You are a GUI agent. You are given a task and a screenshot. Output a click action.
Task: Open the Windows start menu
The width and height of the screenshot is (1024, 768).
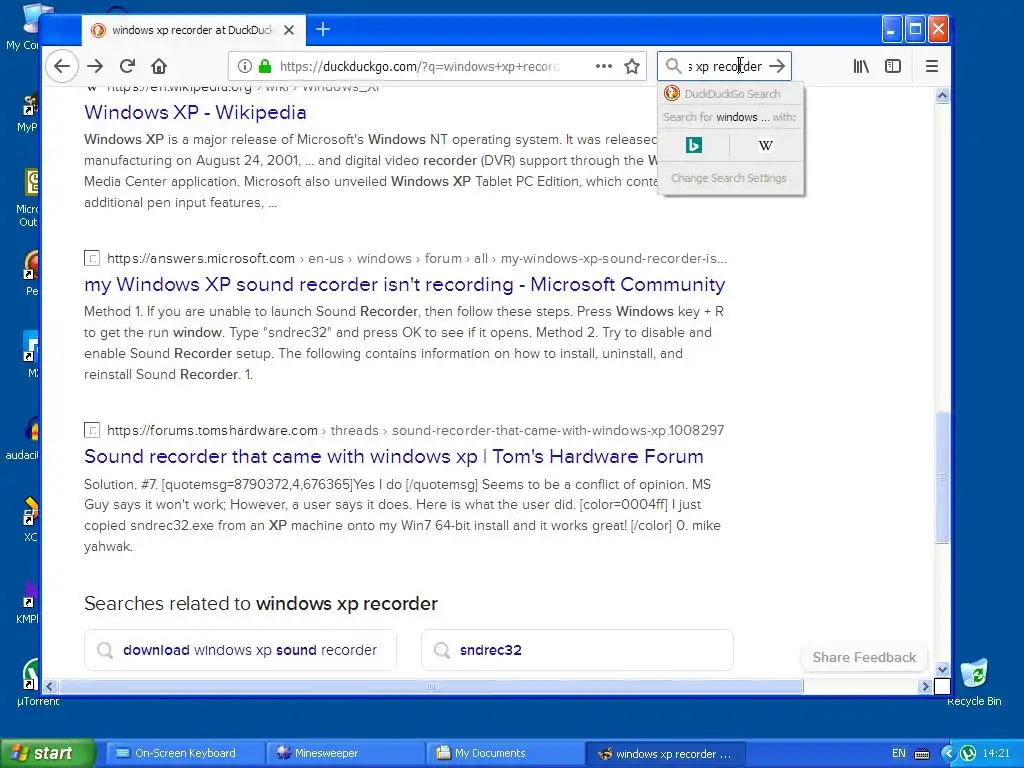[47, 753]
